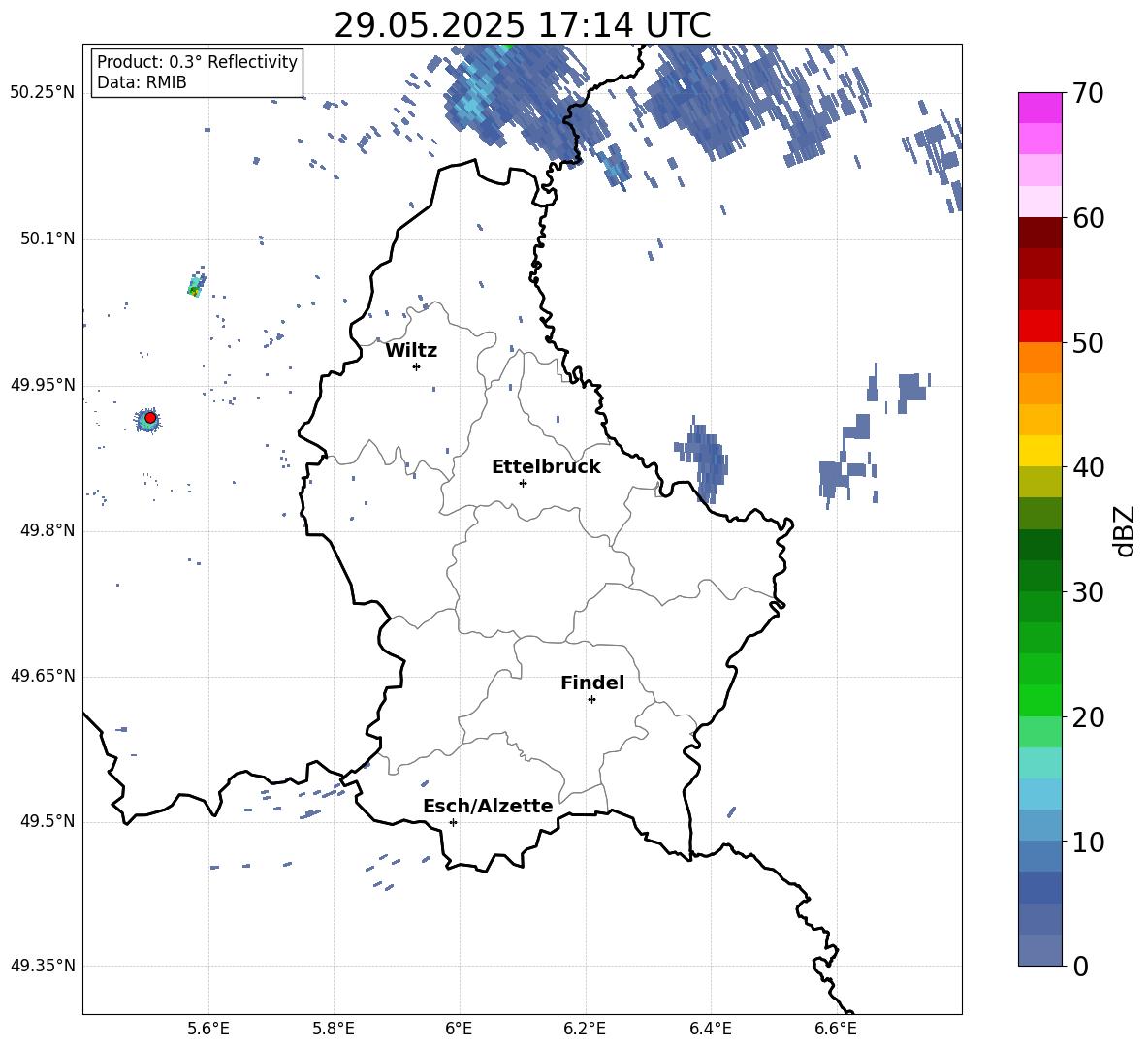This screenshot has height=1048, width=1148.
Task: Click the red radar site marker
Action: (150, 418)
